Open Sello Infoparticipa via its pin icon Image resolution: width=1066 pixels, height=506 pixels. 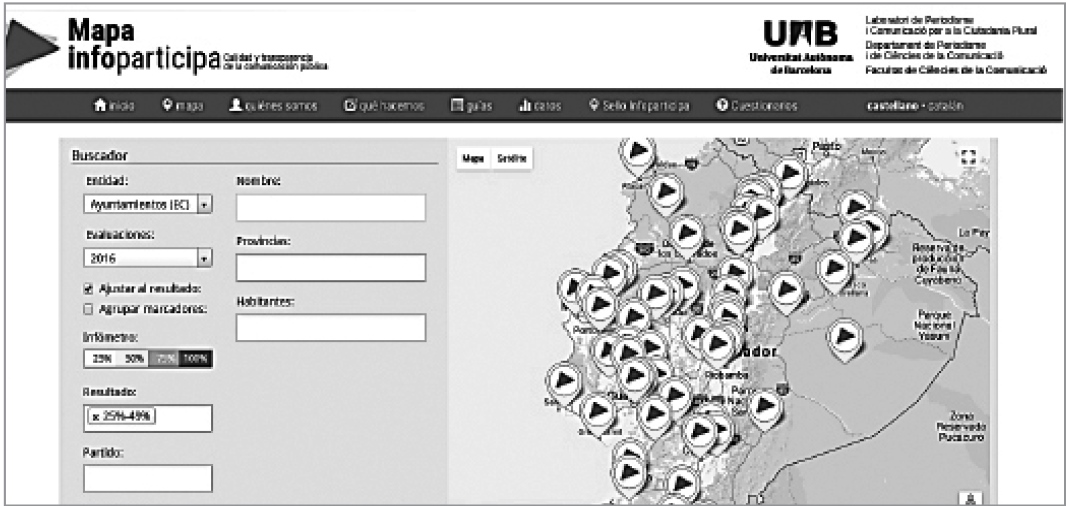pyautogui.click(x=594, y=105)
